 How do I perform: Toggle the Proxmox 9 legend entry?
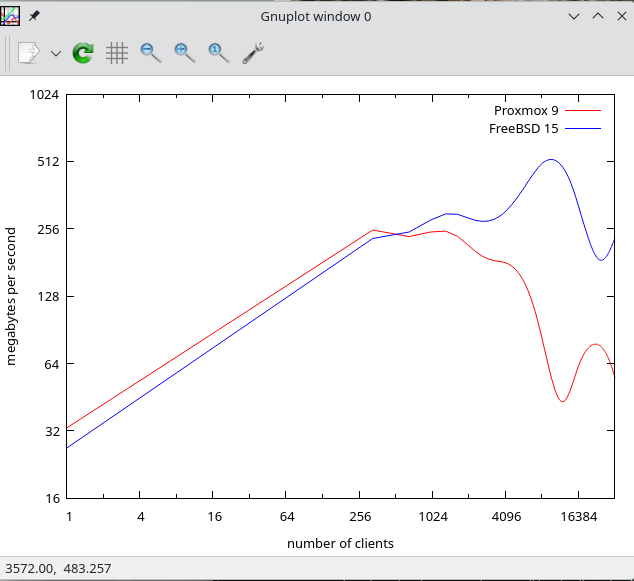[x=526, y=110]
